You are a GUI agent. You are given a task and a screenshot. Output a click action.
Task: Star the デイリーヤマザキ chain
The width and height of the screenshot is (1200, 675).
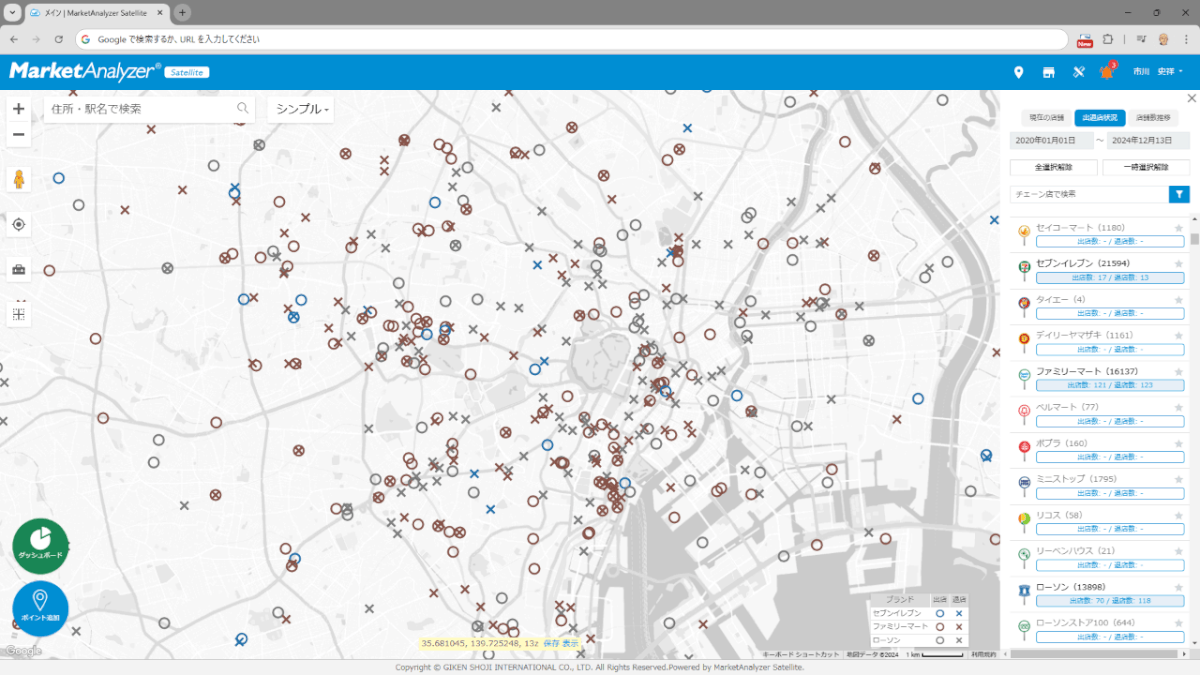1179,338
